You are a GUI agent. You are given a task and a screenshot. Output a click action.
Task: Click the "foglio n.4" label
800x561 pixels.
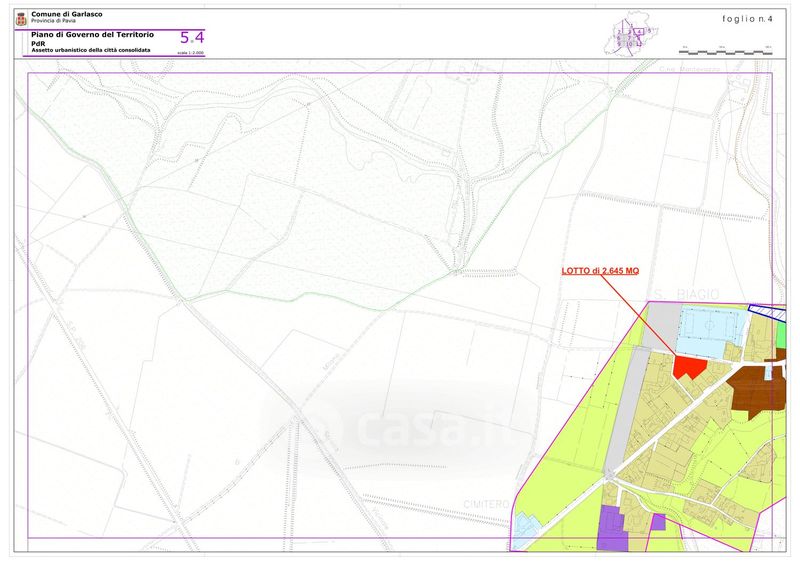(x=746, y=19)
